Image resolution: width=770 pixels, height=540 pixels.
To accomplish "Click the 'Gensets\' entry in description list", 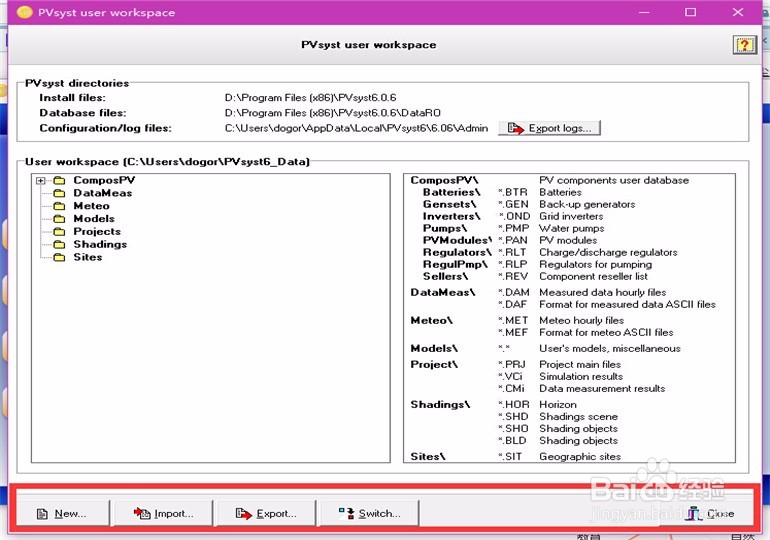I will (x=449, y=204).
